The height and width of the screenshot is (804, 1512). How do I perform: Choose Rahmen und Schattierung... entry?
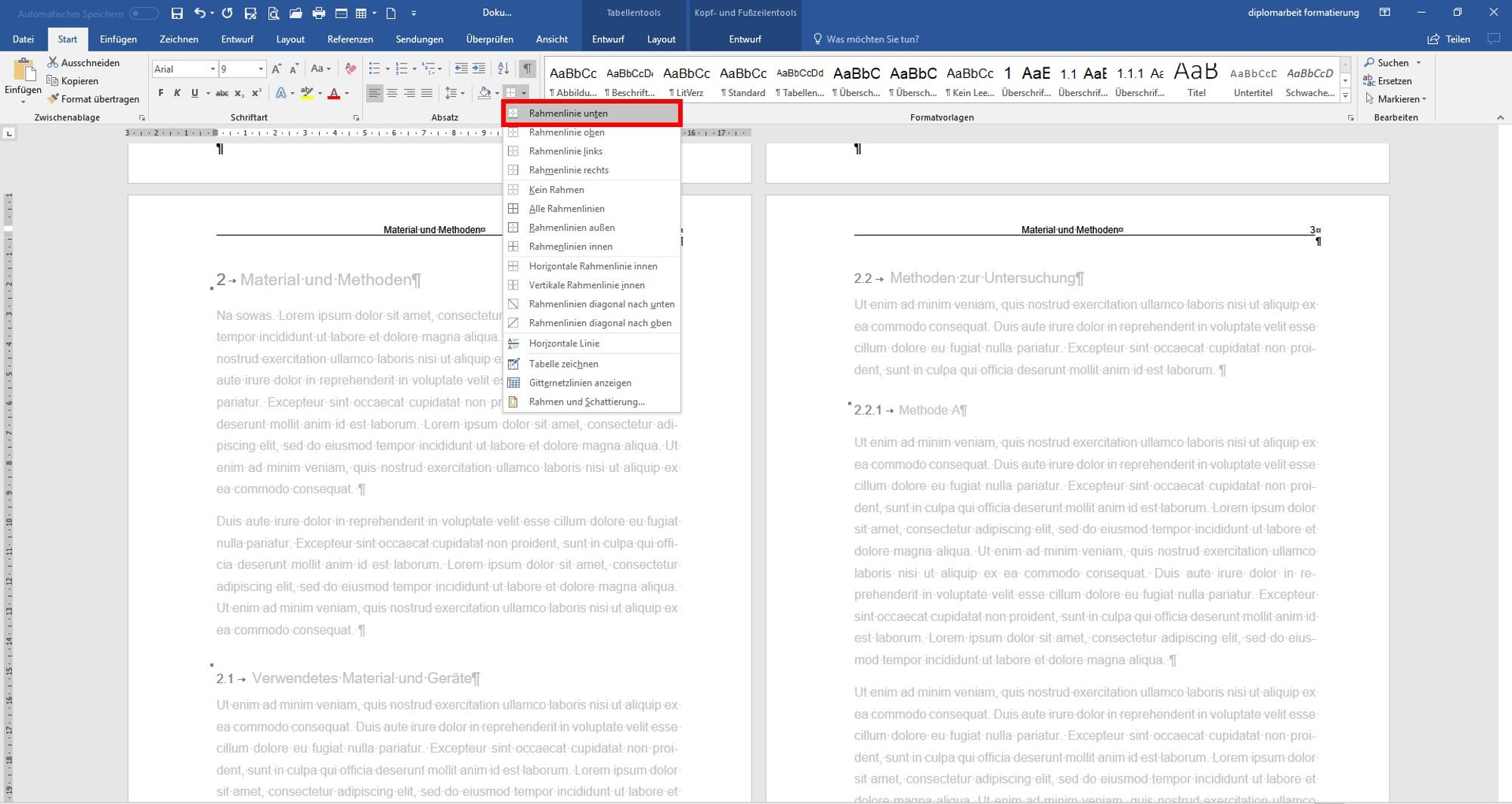592,402
